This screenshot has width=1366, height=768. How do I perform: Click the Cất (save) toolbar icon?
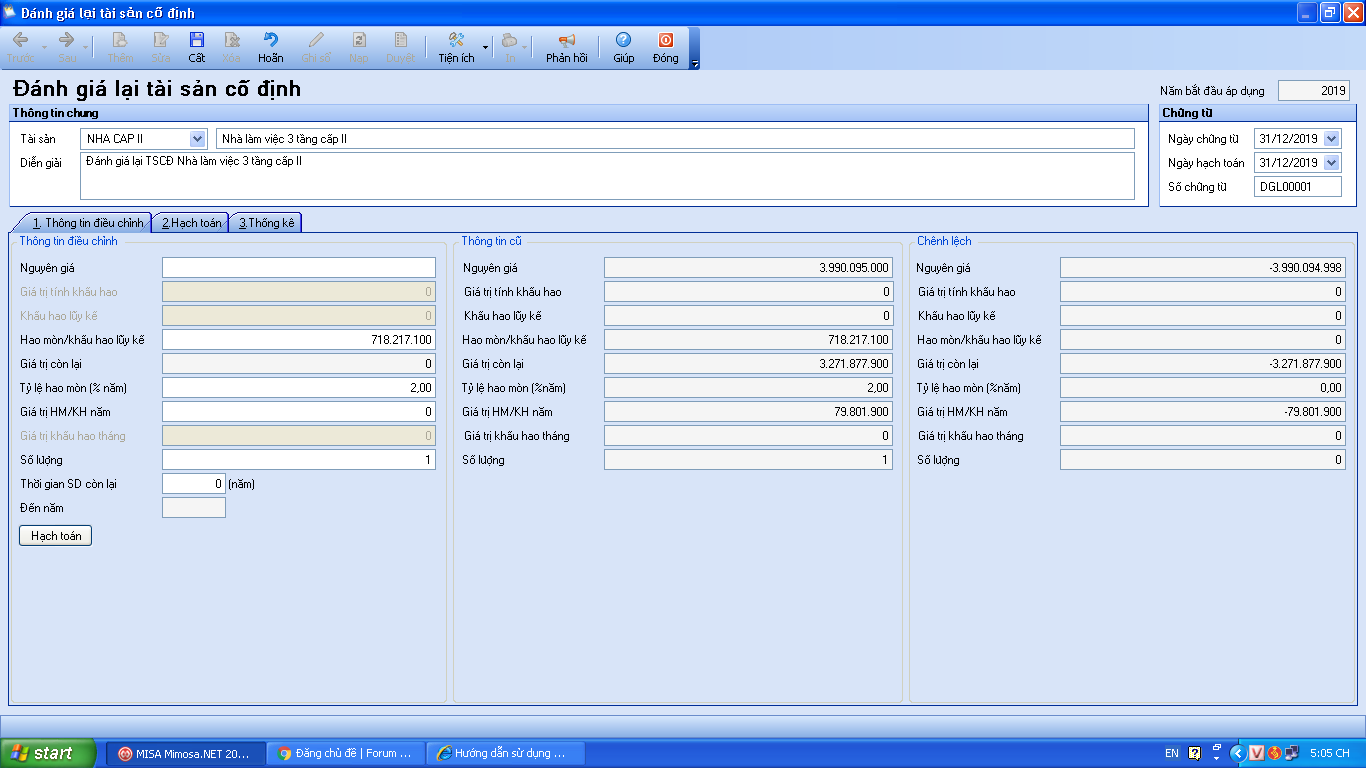pos(197,47)
